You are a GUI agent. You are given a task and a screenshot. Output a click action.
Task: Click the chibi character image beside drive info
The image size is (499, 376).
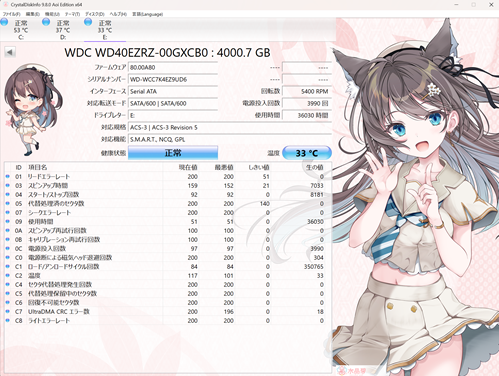(33, 110)
